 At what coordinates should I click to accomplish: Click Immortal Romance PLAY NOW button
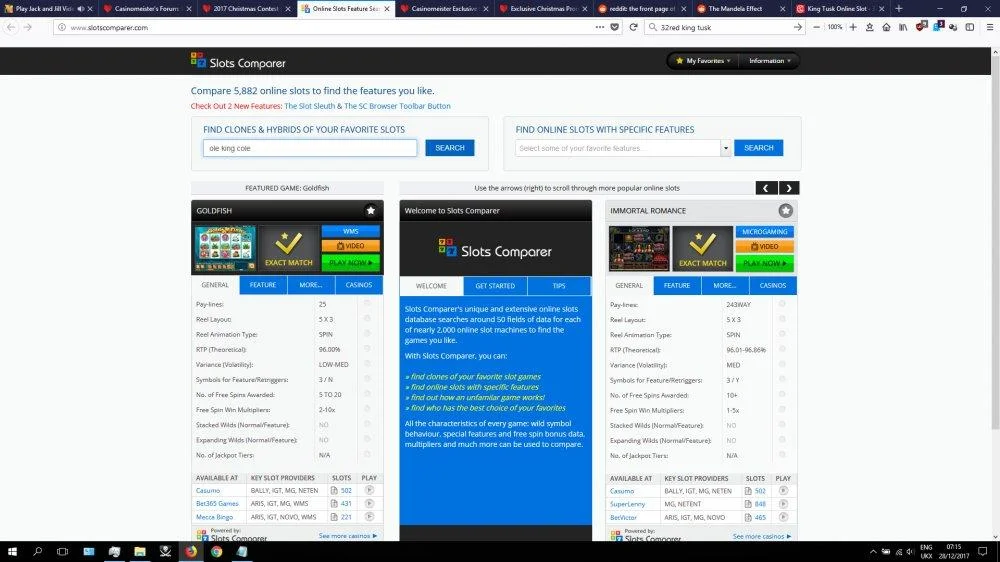point(764,263)
